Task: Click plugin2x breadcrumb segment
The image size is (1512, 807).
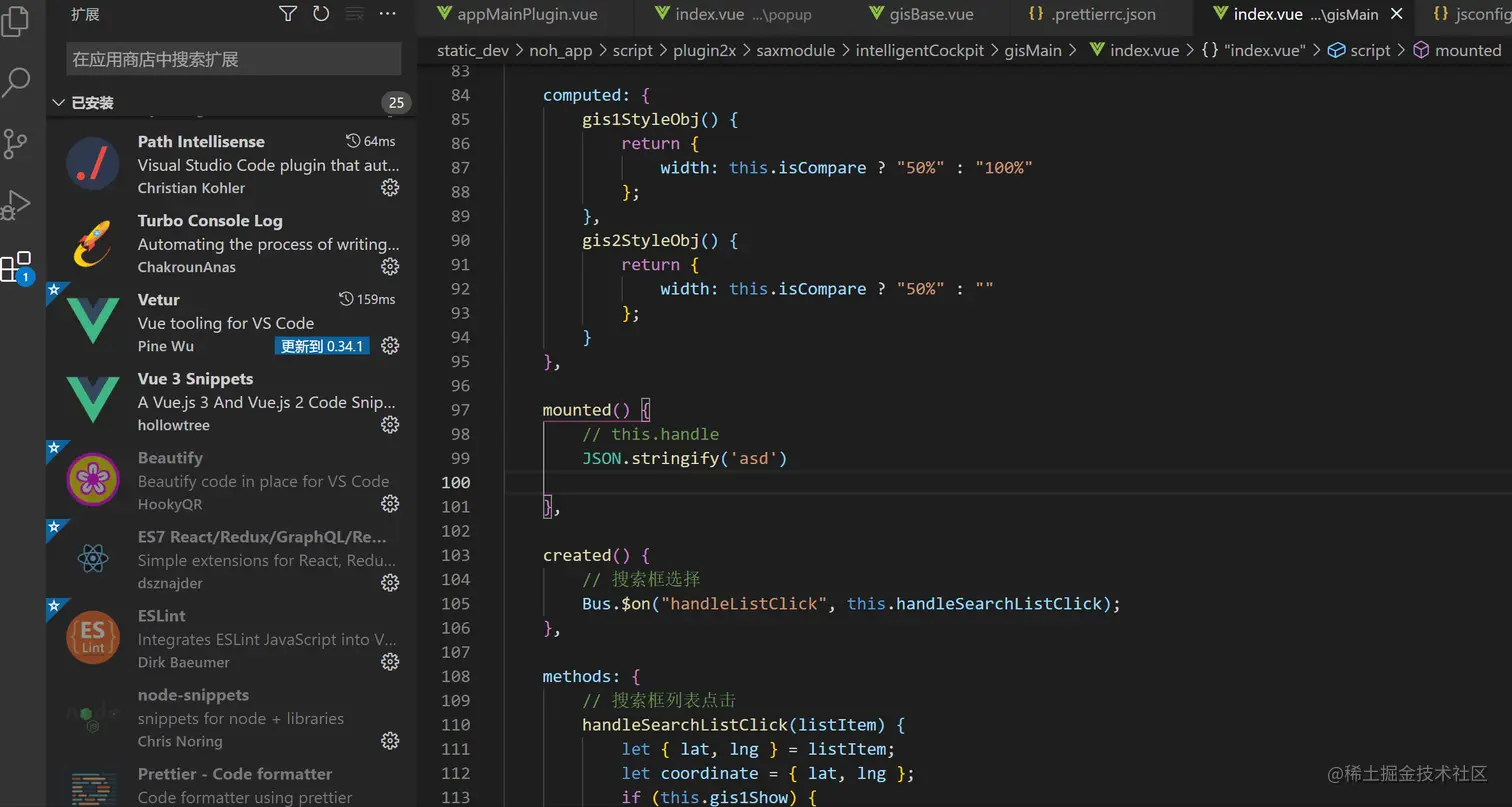Action: 704,50
